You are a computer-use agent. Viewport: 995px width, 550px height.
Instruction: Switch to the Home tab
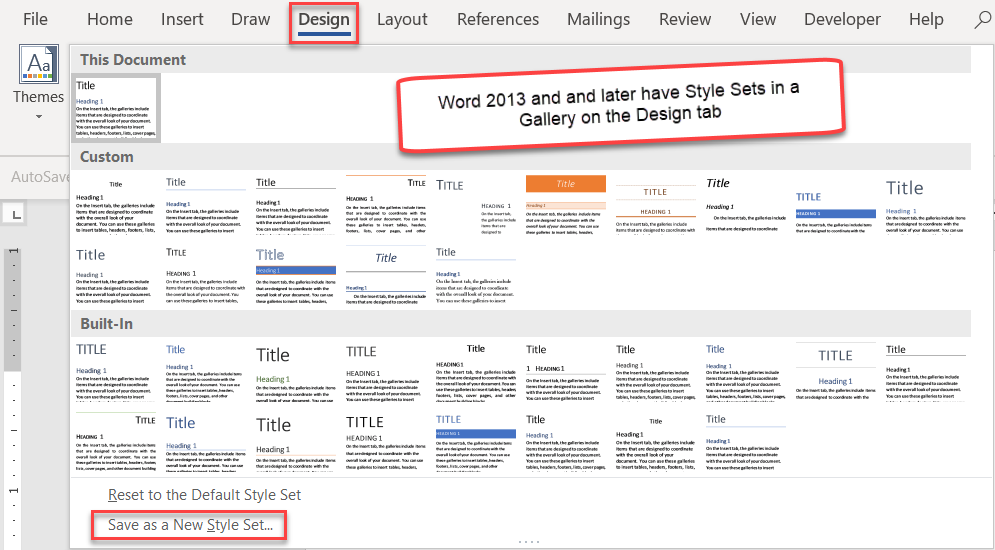pyautogui.click(x=110, y=20)
